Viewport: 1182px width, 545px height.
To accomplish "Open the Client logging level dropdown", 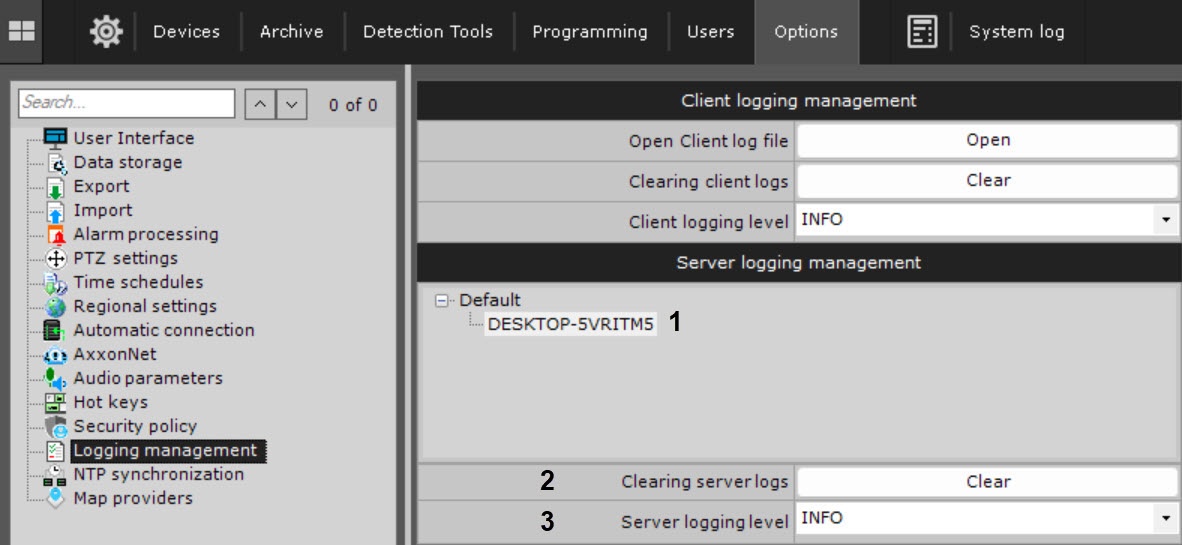I will (1165, 220).
